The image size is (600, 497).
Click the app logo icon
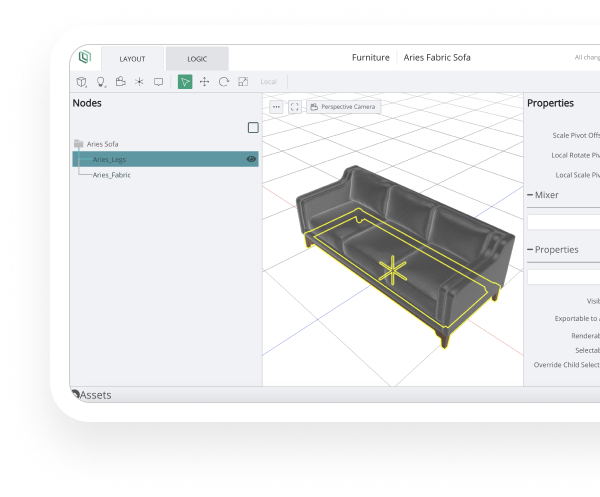(x=85, y=58)
